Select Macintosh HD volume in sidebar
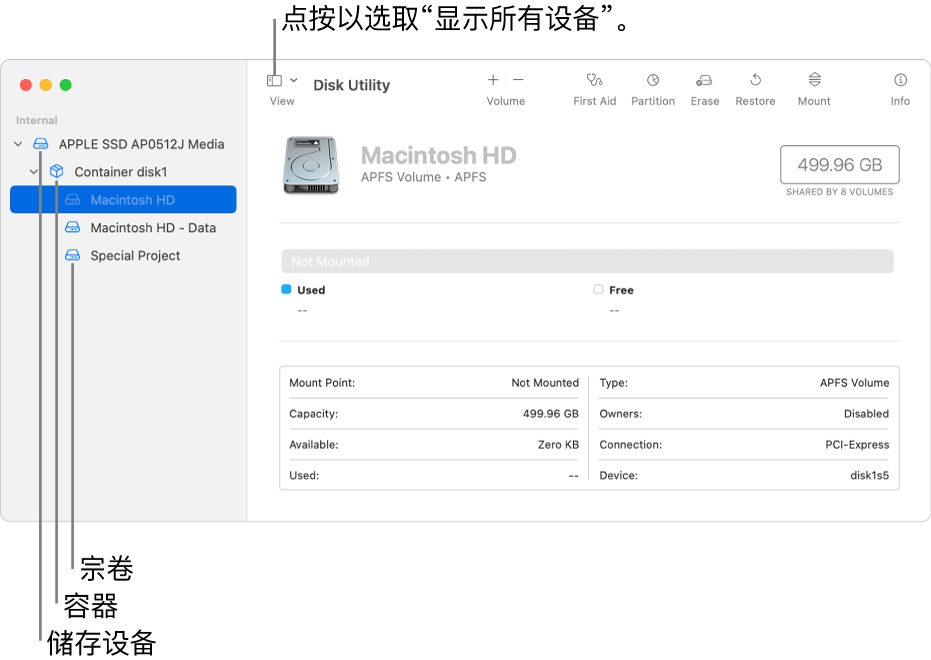 point(124,199)
